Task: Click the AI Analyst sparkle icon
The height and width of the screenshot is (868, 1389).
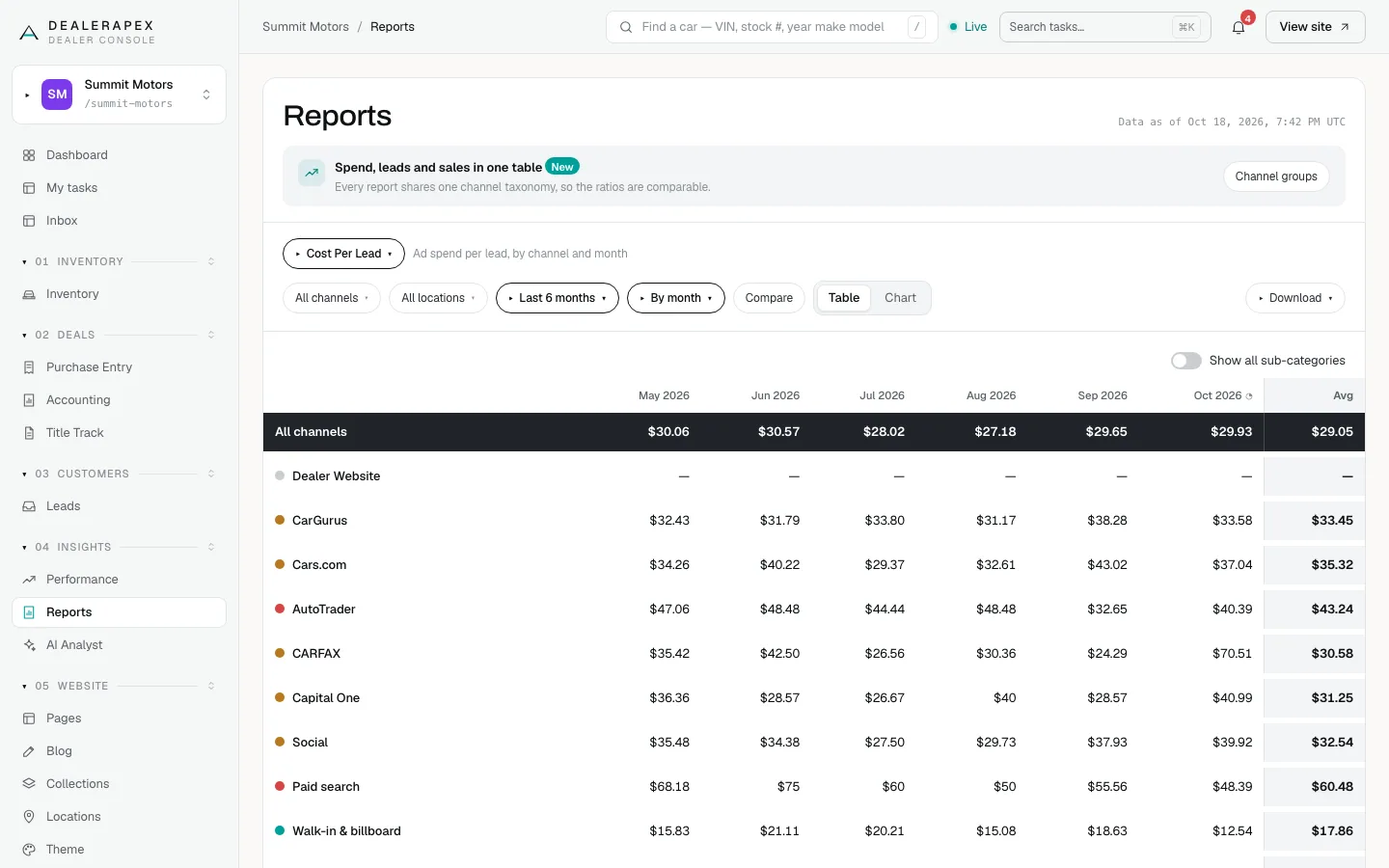Action: click(29, 645)
